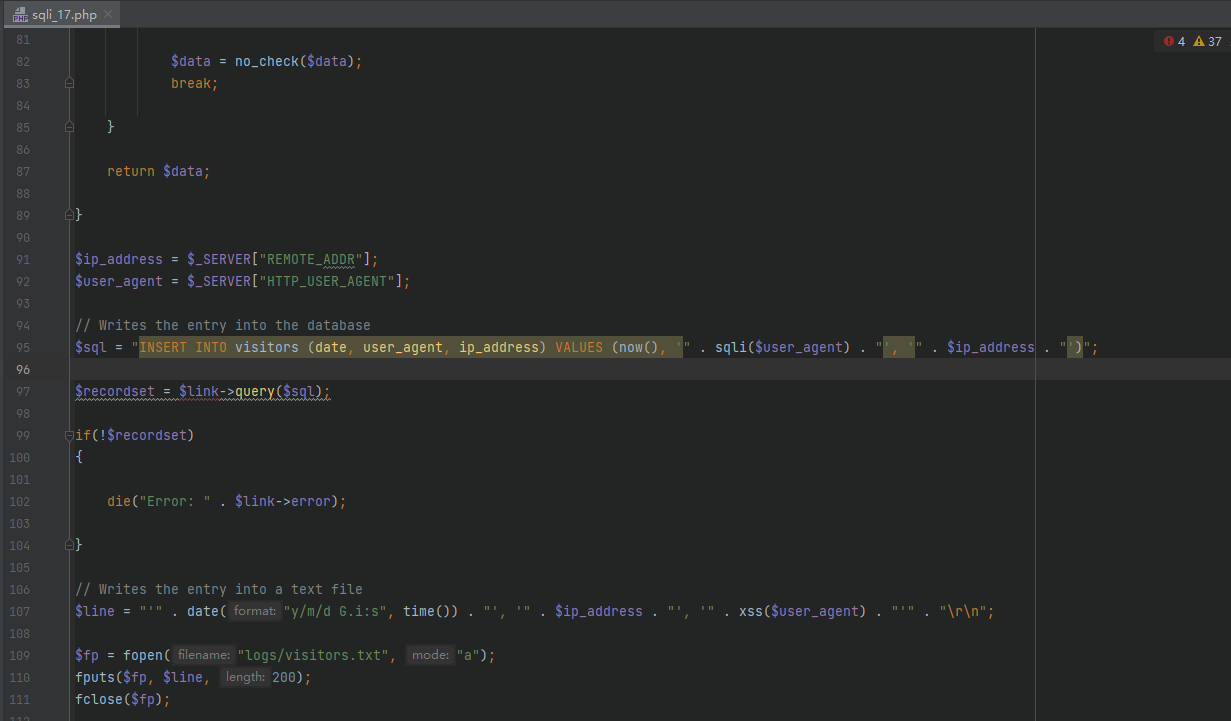This screenshot has width=1231, height=721.
Task: Click INSERT INTO in the SQL string
Action: pos(183,348)
